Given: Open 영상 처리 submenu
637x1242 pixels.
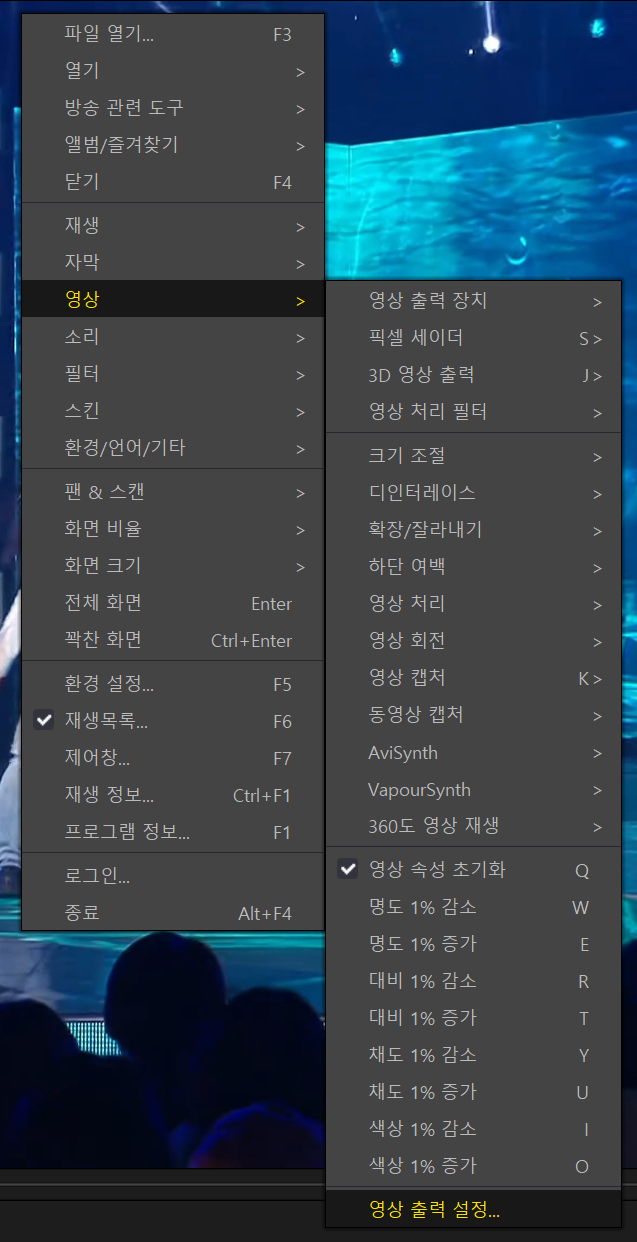Looking at the screenshot, I should [473, 604].
